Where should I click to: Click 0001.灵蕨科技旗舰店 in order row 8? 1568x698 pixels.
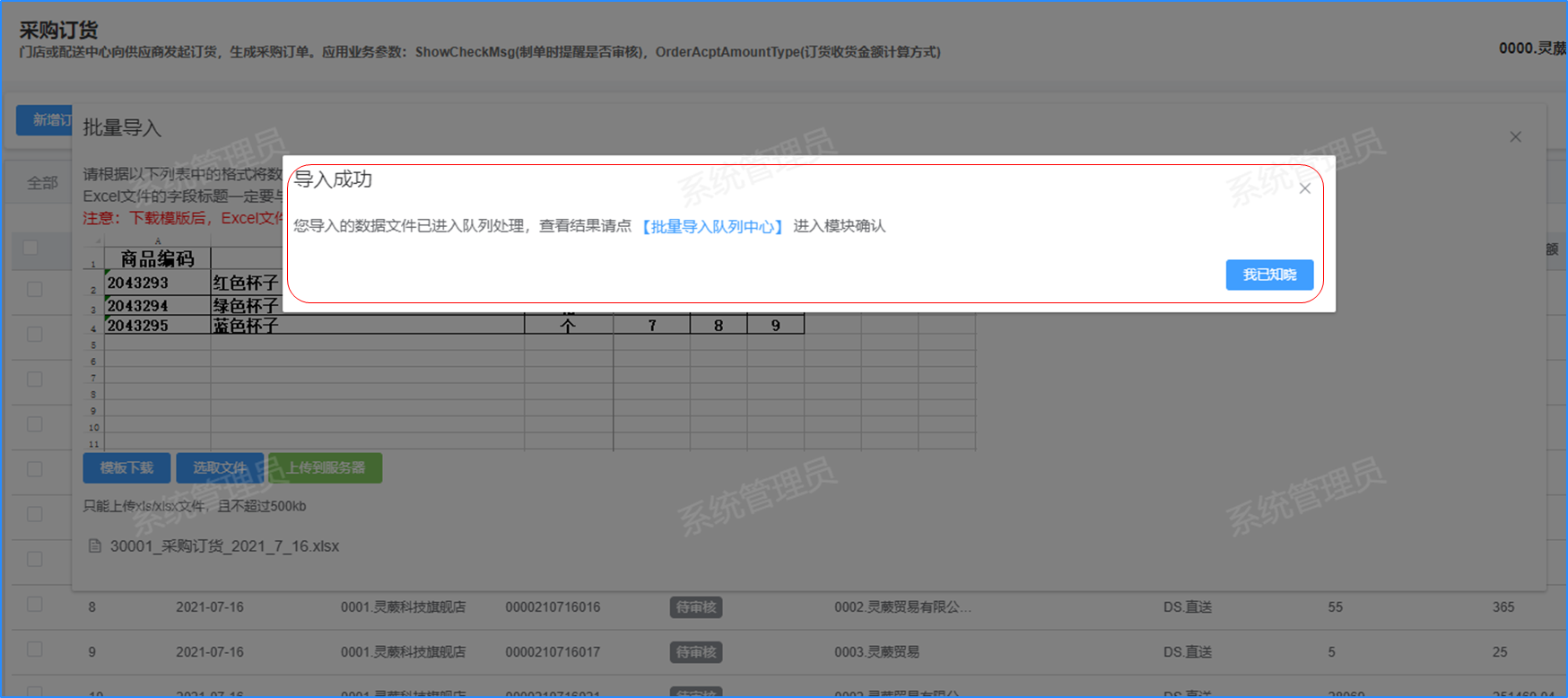pos(403,607)
